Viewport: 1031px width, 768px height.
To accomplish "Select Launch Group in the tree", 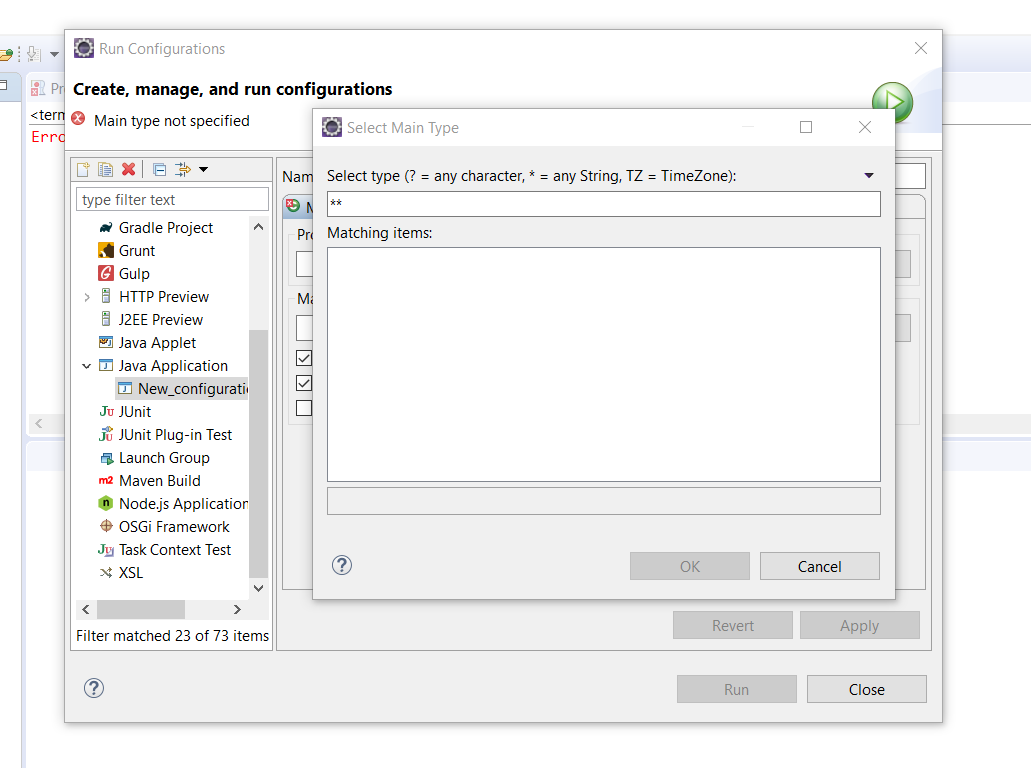I will [164, 458].
